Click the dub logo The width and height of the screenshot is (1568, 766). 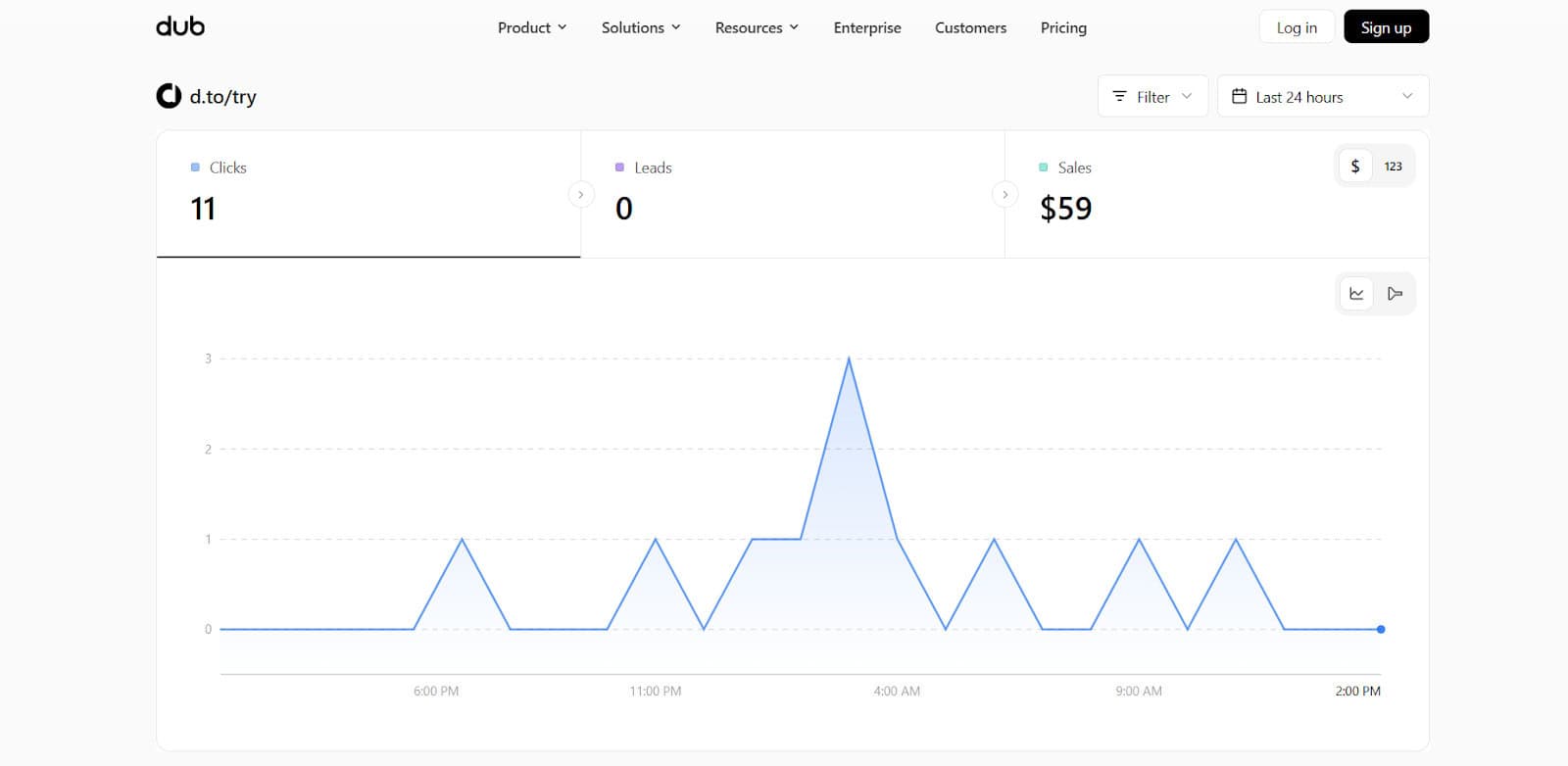pos(180,26)
